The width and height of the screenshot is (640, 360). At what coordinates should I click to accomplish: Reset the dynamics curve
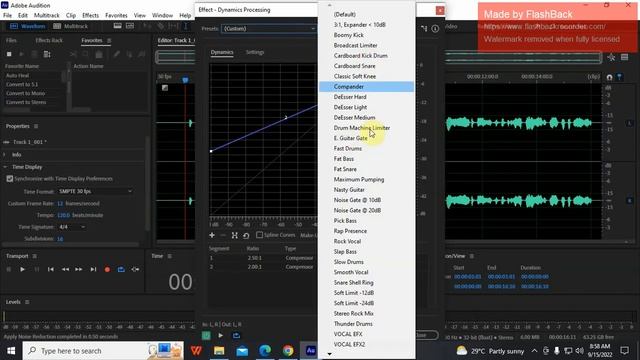click(x=246, y=236)
